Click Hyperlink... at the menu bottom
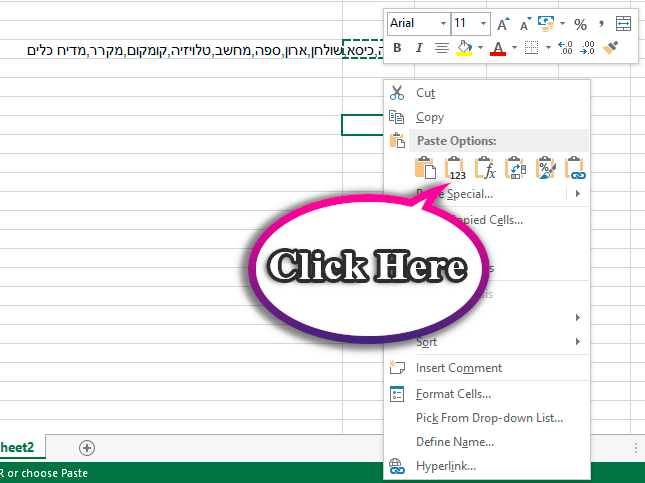Screen dimensions: 645x483 point(445,466)
